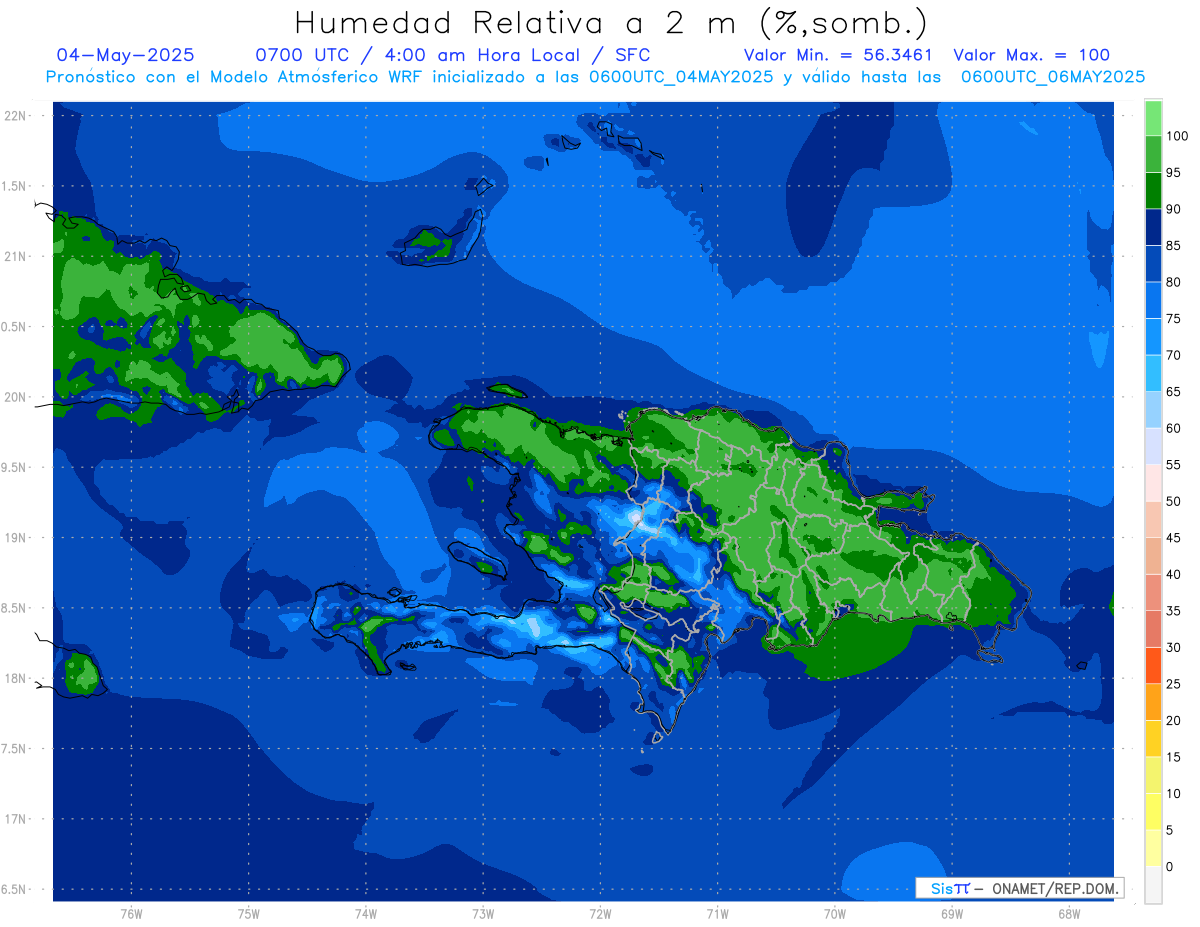The height and width of the screenshot is (927, 1200).
Task: Click longitude axis label '71W'
Action: click(717, 913)
